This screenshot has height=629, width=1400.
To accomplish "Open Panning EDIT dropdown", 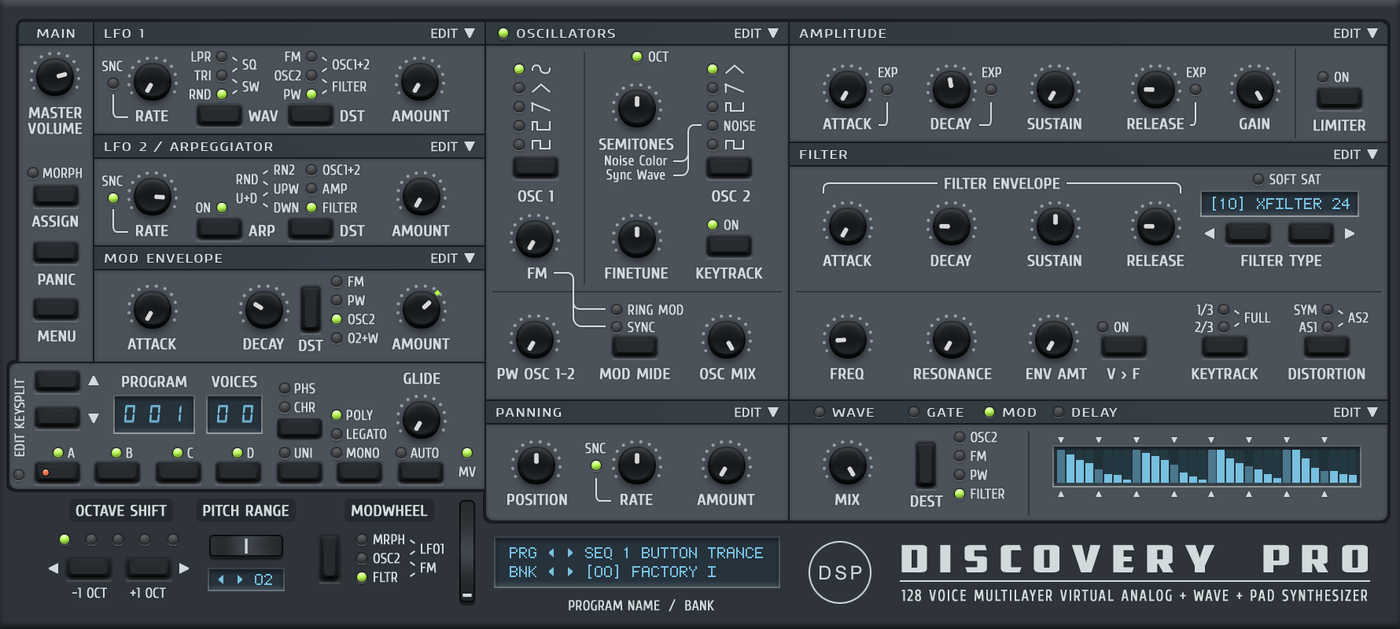I will 756,412.
